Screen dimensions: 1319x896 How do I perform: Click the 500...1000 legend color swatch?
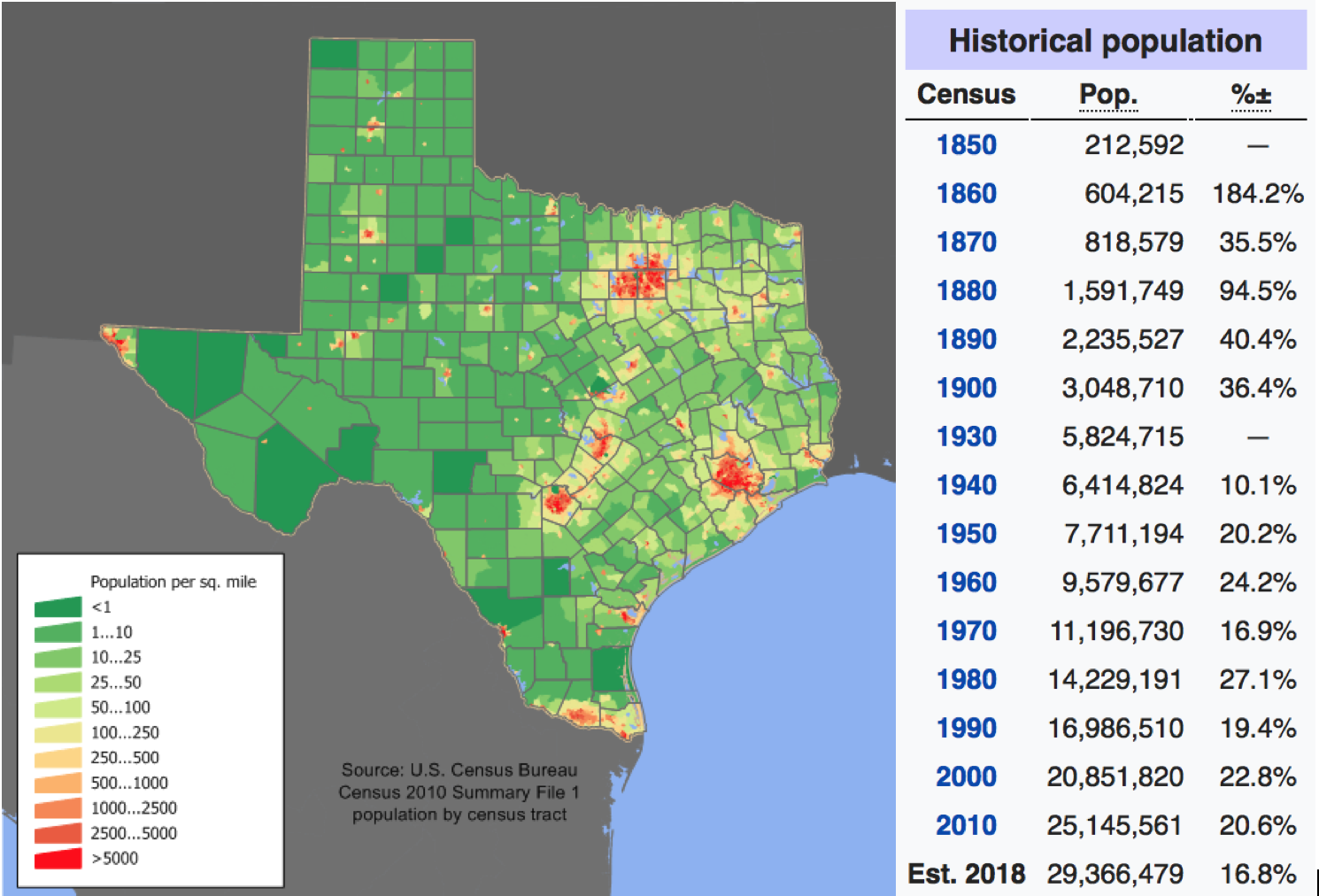click(x=58, y=784)
